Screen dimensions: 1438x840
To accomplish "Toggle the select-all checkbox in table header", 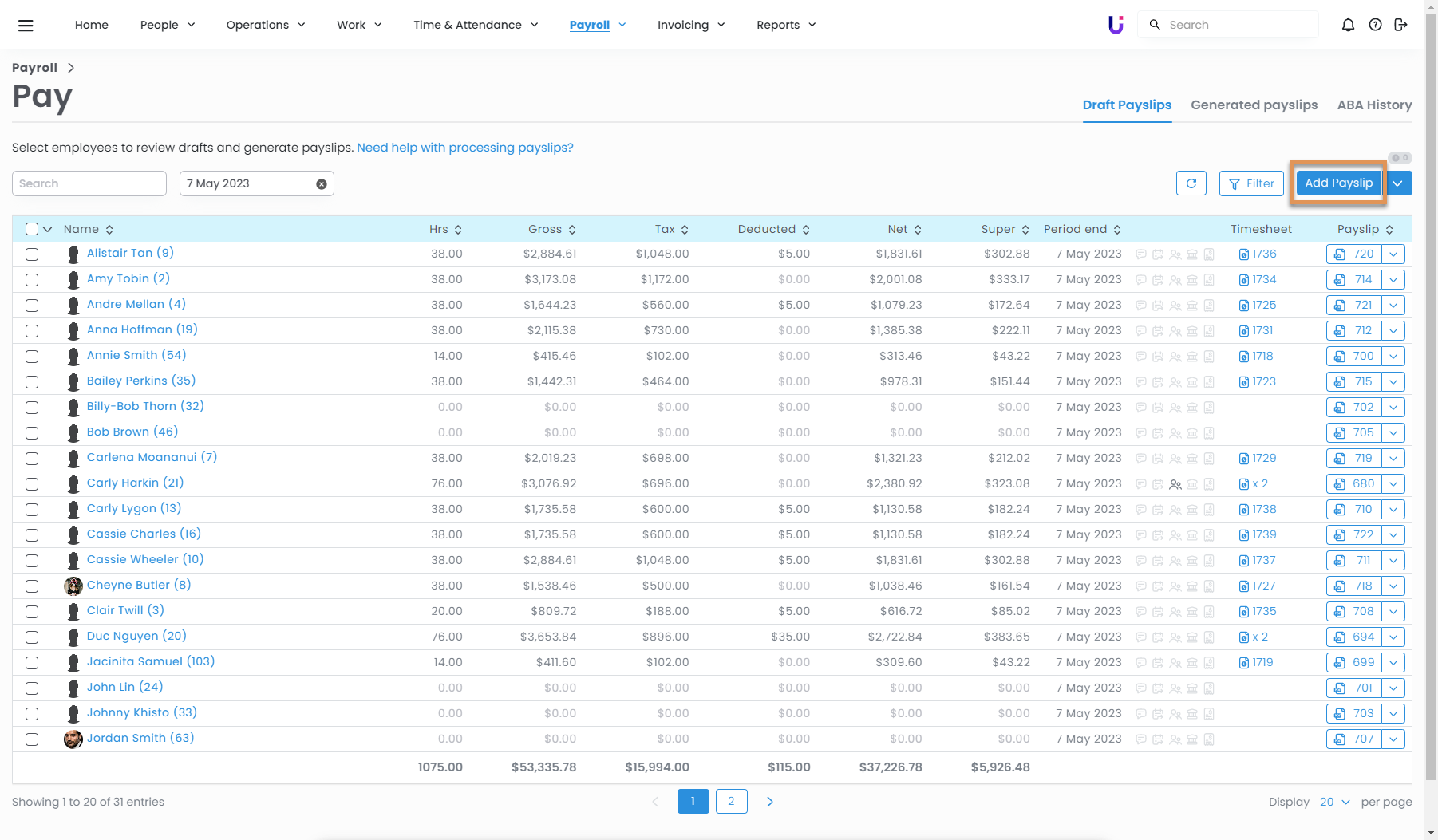I will click(32, 230).
